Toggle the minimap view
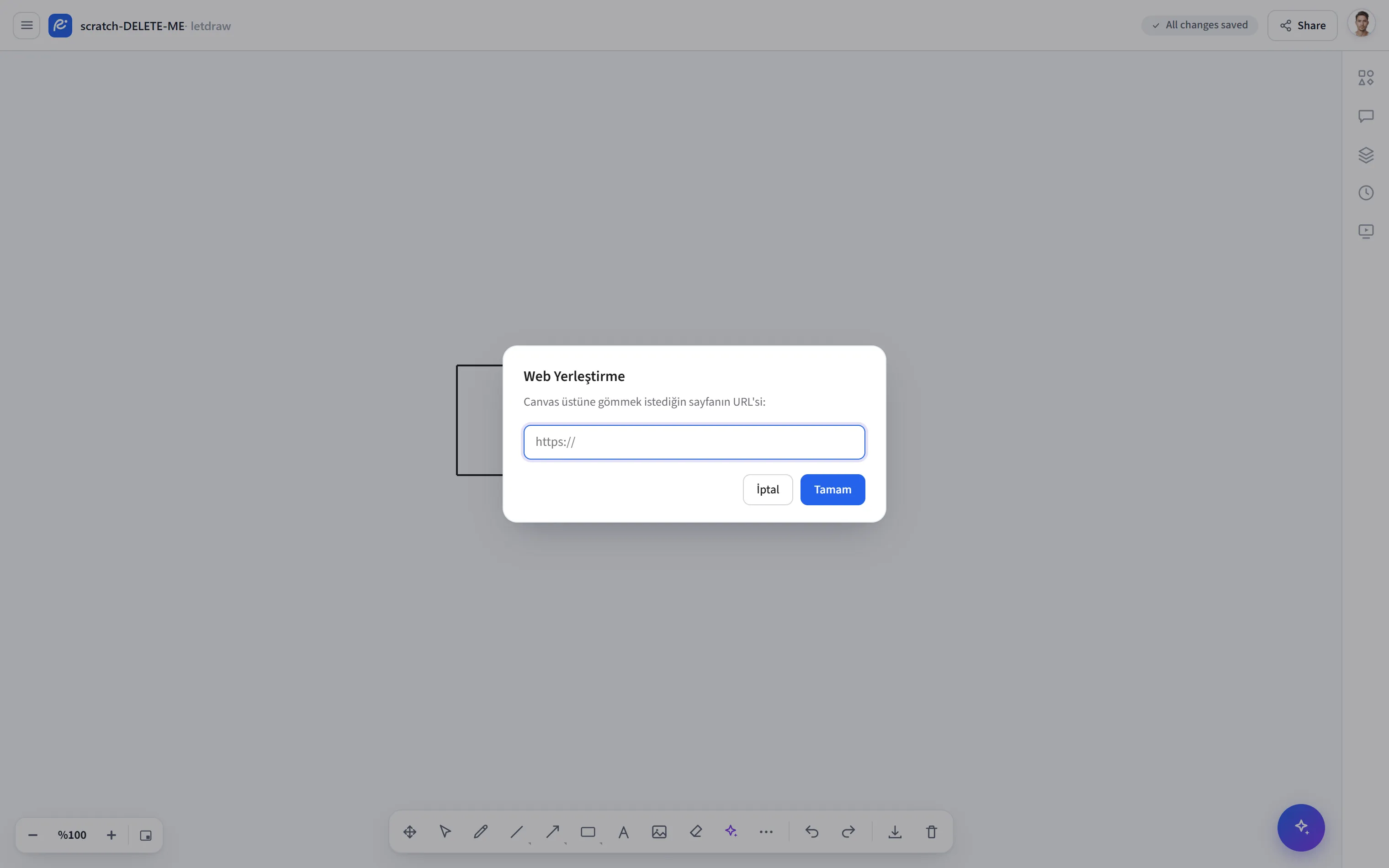The image size is (1389, 868). (146, 835)
